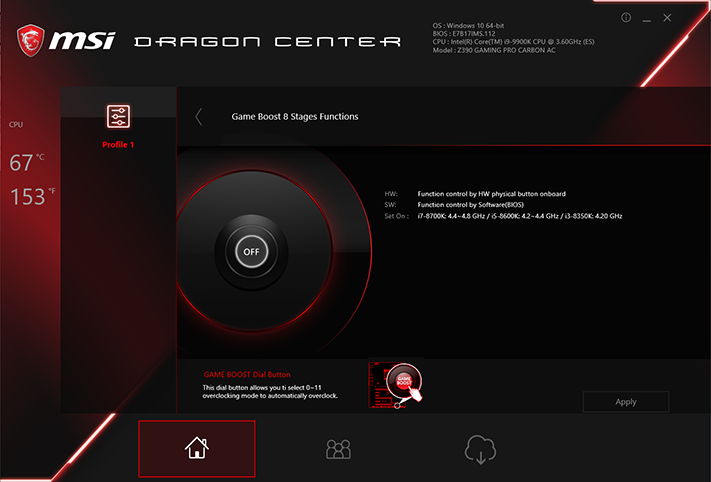Click the CPU temperature 67 °C readout

pyautogui.click(x=27, y=162)
